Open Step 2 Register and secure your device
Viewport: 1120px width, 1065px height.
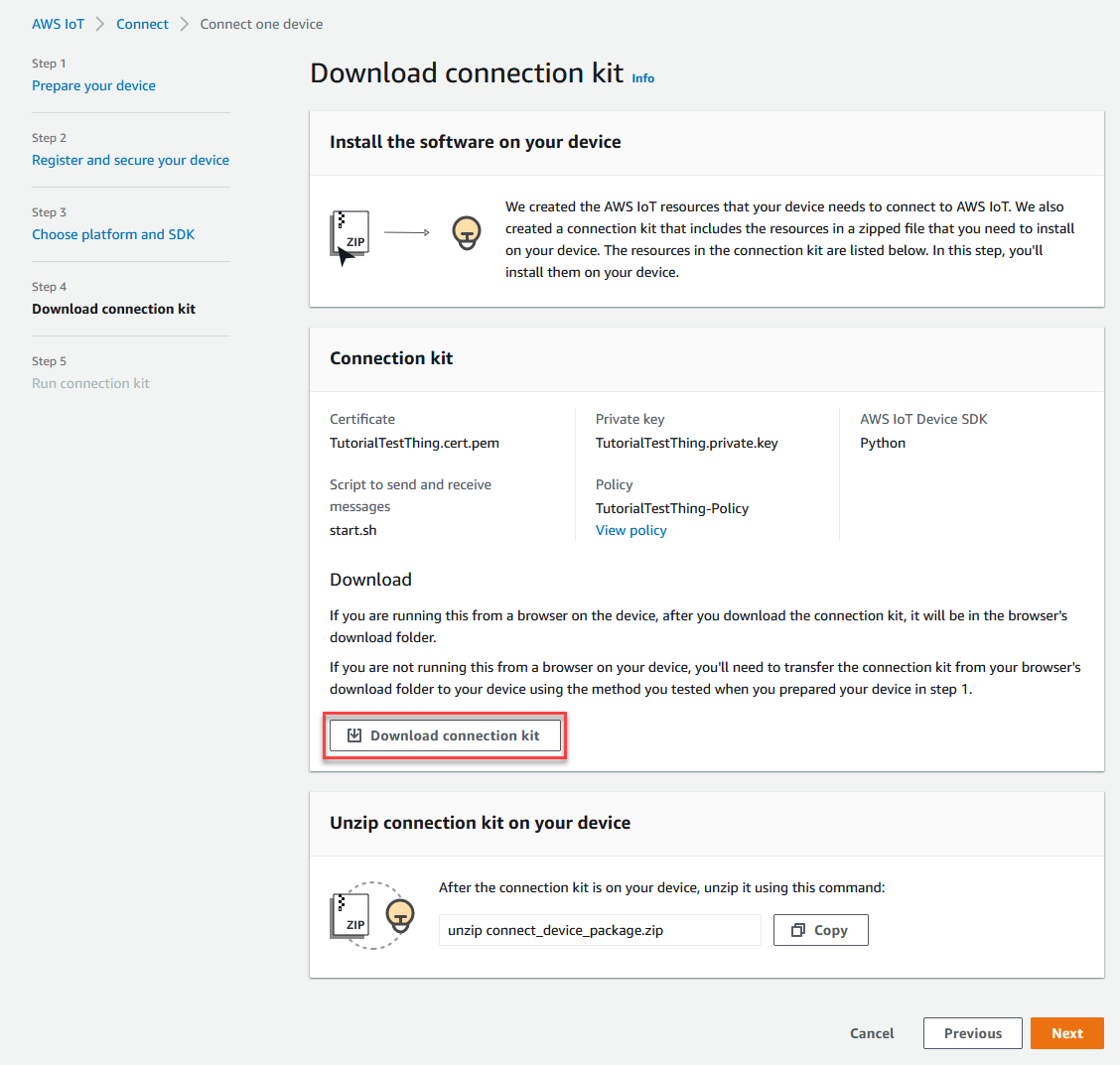click(130, 159)
